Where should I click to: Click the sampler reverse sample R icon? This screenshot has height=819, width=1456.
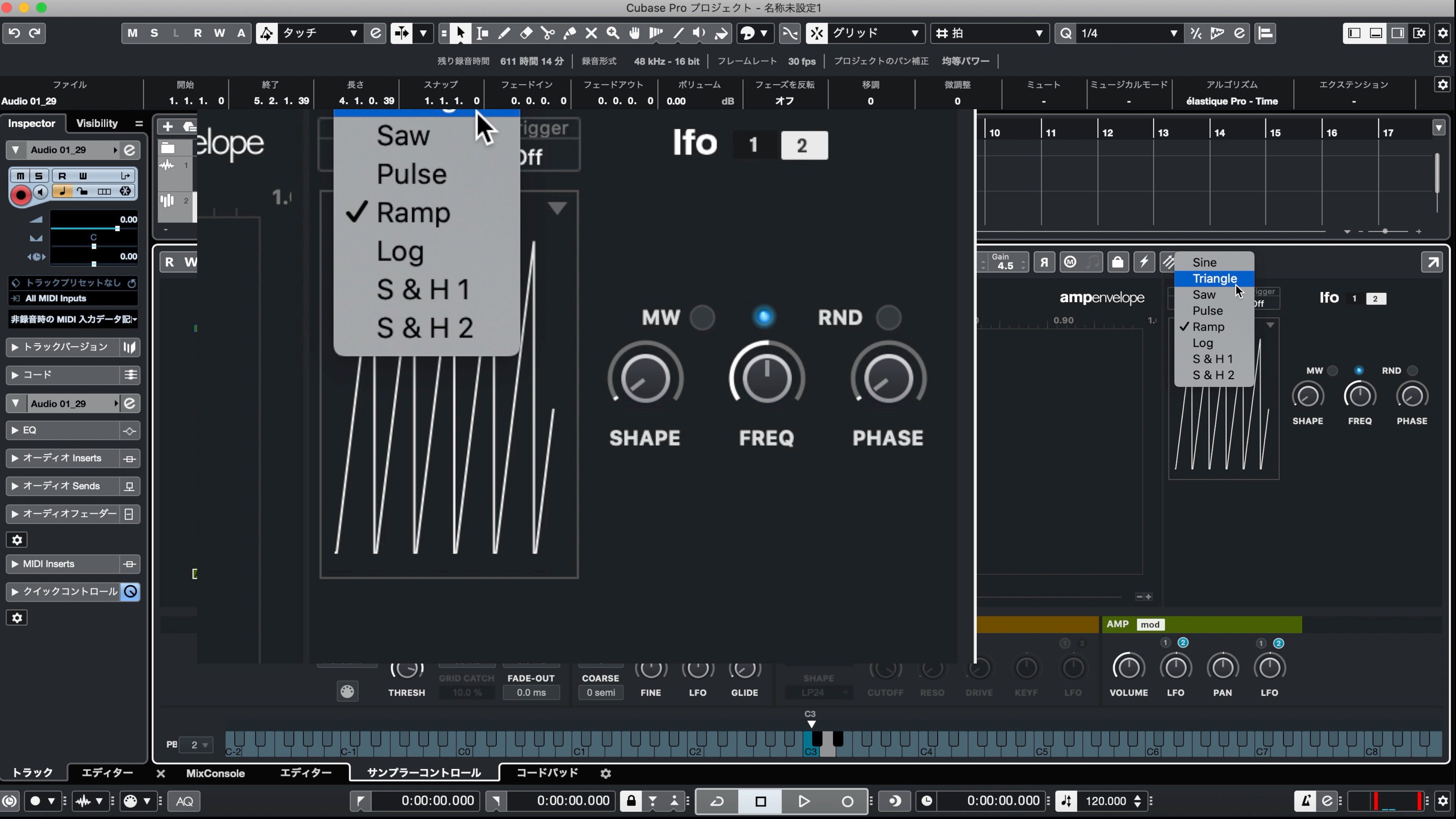tap(1044, 262)
